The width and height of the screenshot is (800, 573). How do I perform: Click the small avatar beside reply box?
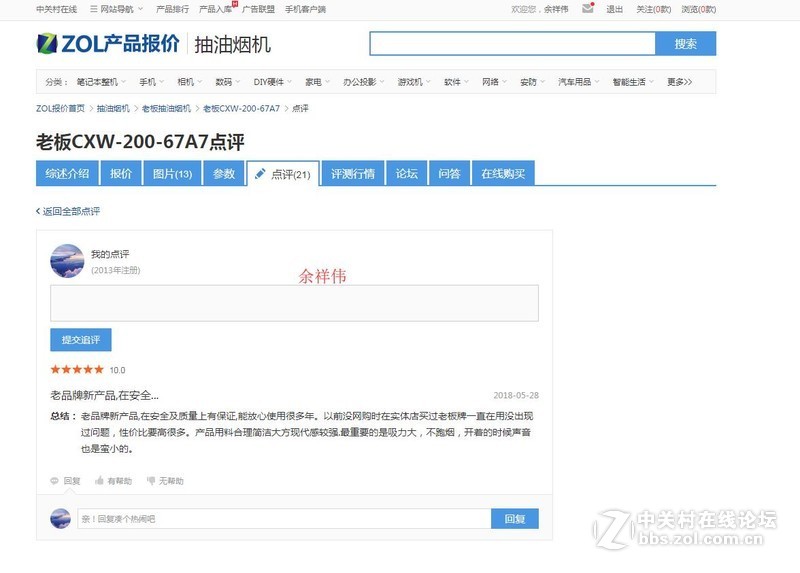[x=60, y=518]
